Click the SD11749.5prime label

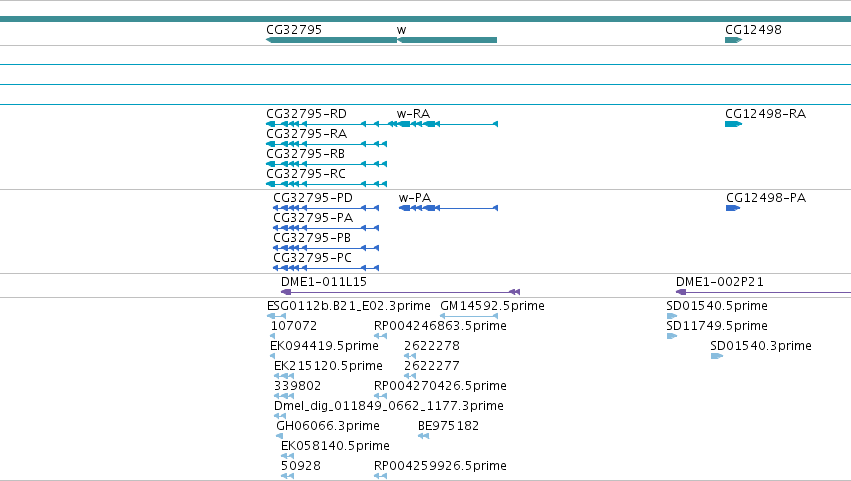point(717,326)
